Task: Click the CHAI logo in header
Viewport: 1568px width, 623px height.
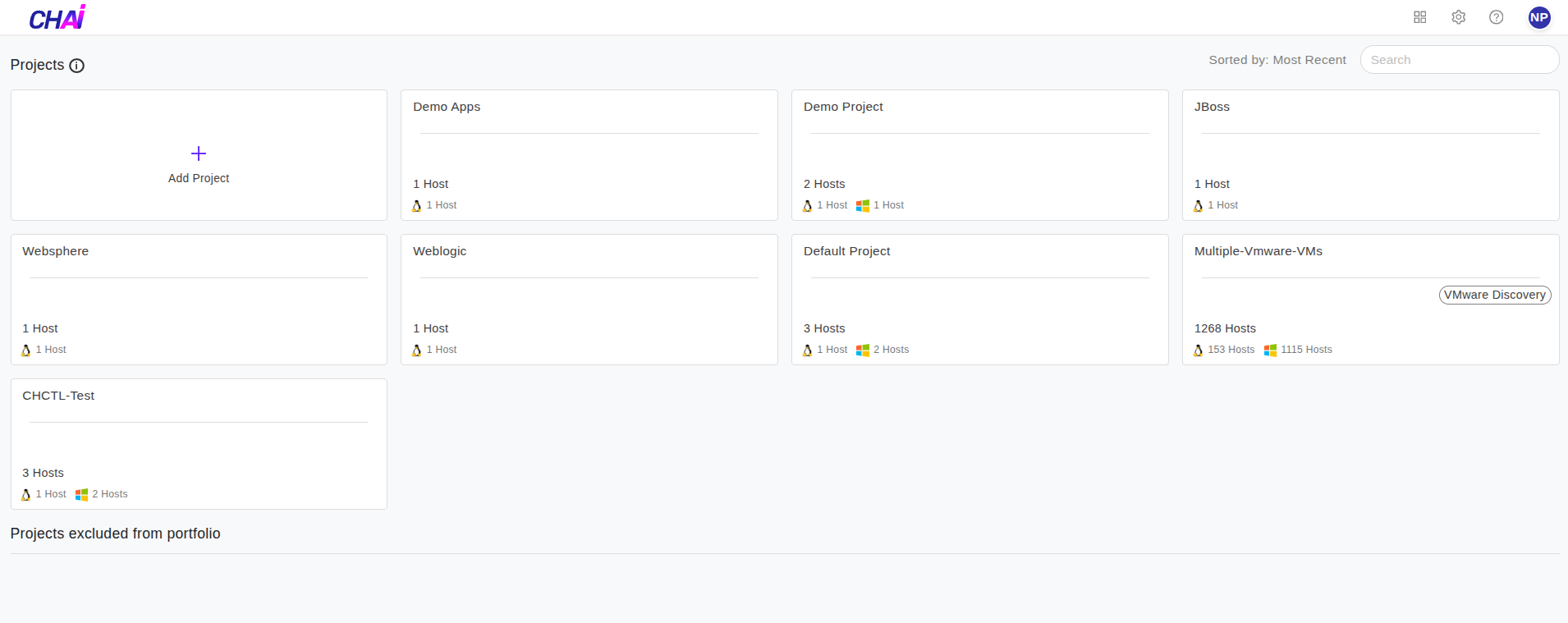Action: click(x=57, y=17)
